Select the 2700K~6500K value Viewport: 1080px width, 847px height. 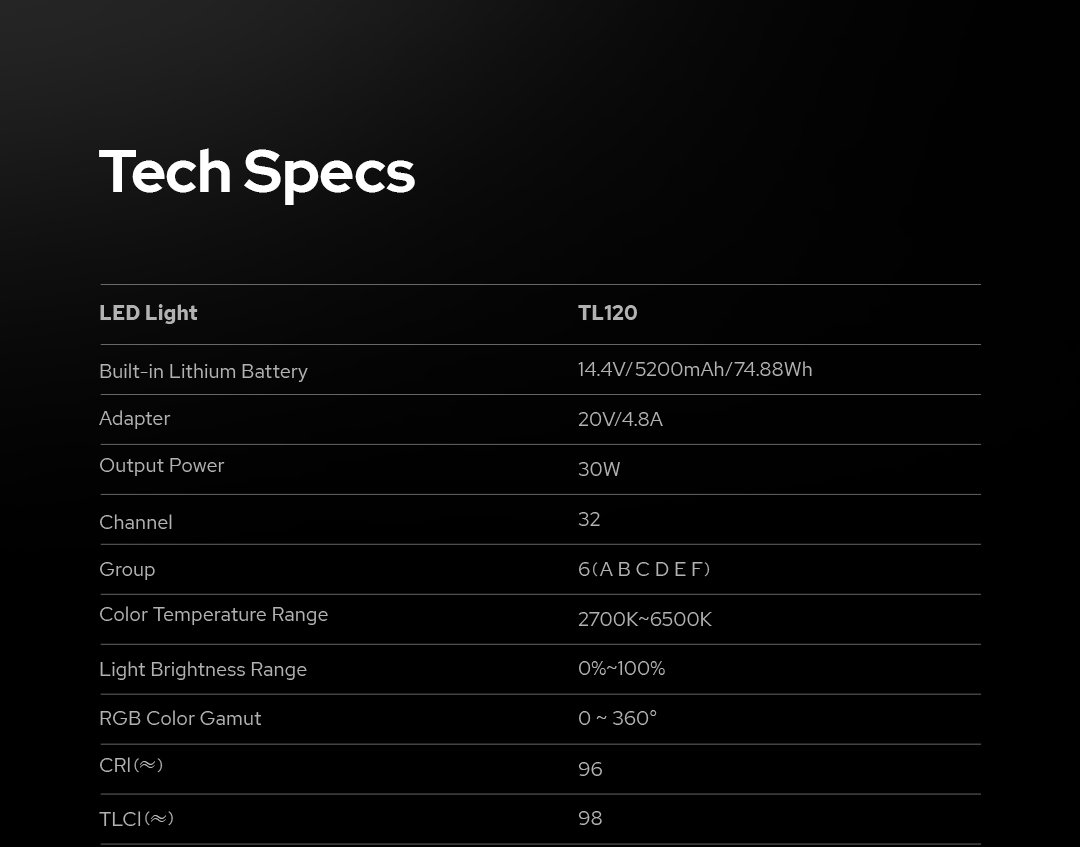point(645,619)
